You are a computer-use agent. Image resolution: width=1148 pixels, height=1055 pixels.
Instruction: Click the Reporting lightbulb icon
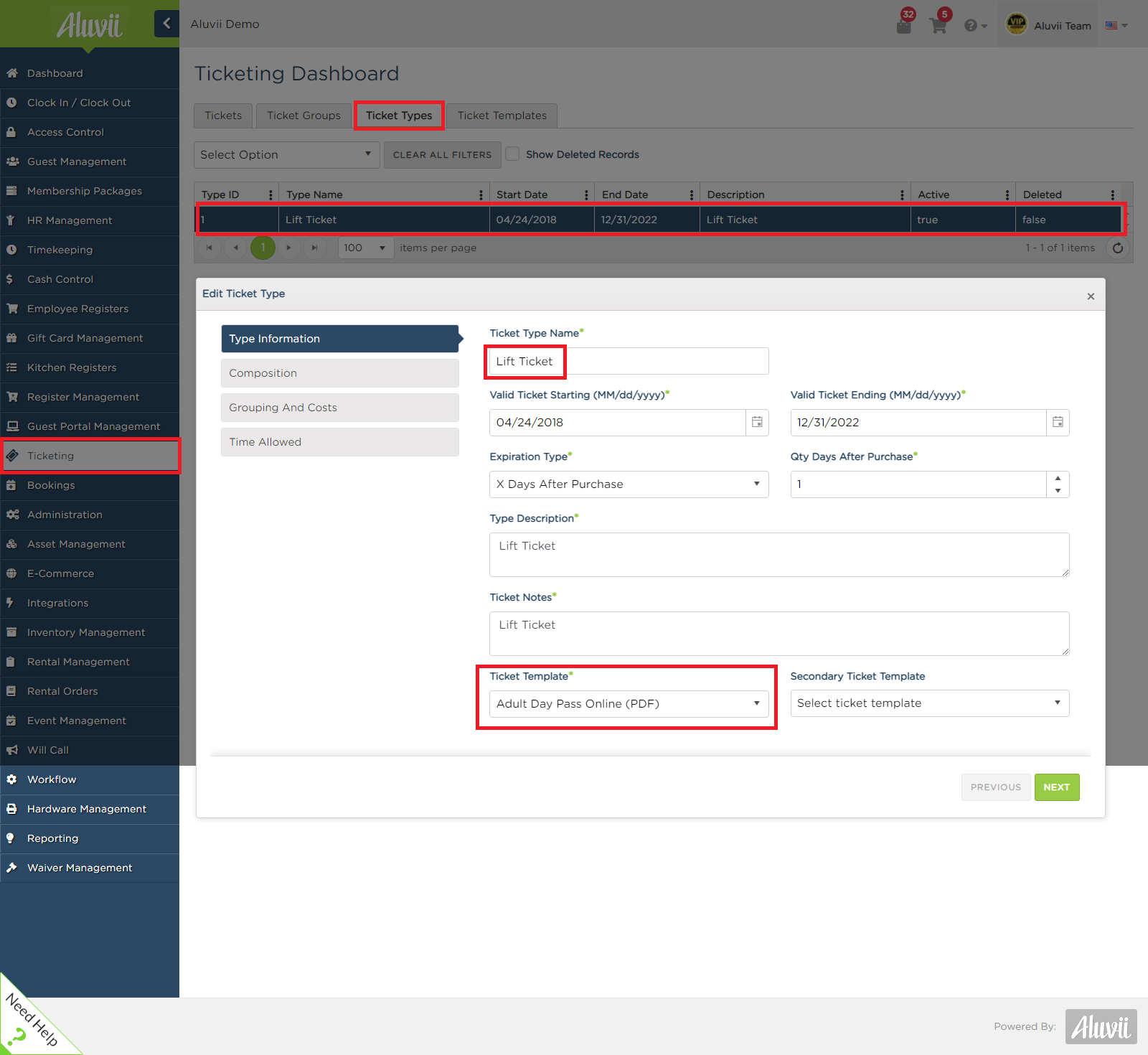click(10, 838)
